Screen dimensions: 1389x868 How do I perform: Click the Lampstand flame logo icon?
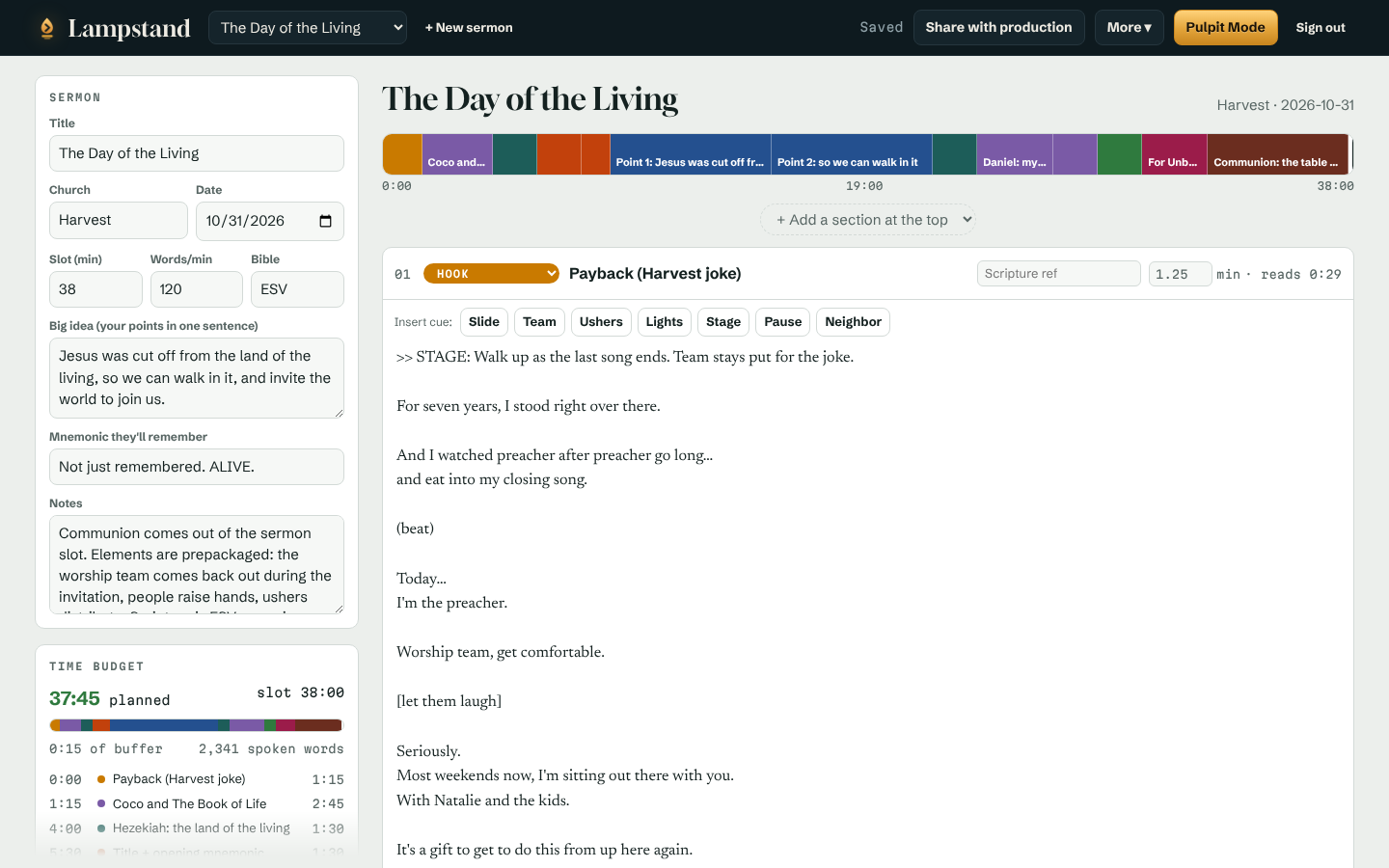click(46, 28)
